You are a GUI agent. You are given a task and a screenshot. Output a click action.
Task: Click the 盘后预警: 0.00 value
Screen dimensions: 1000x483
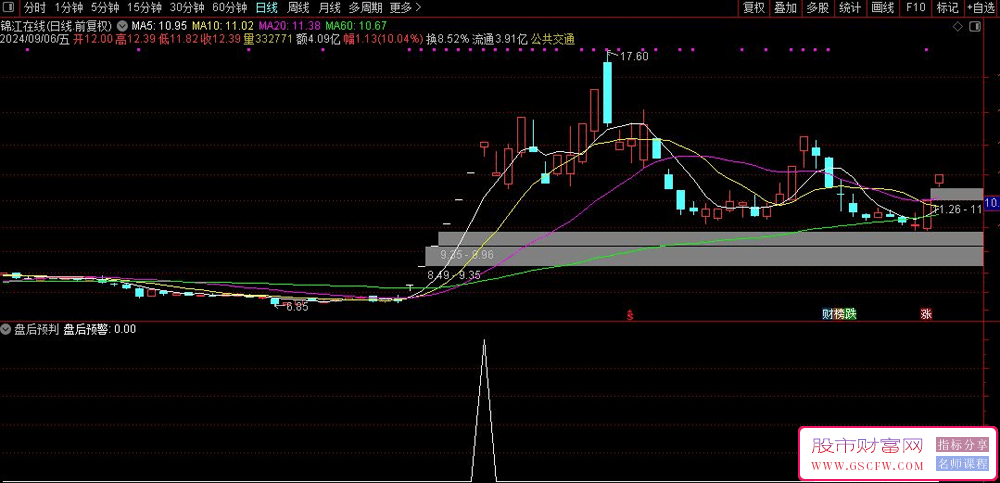[100, 329]
